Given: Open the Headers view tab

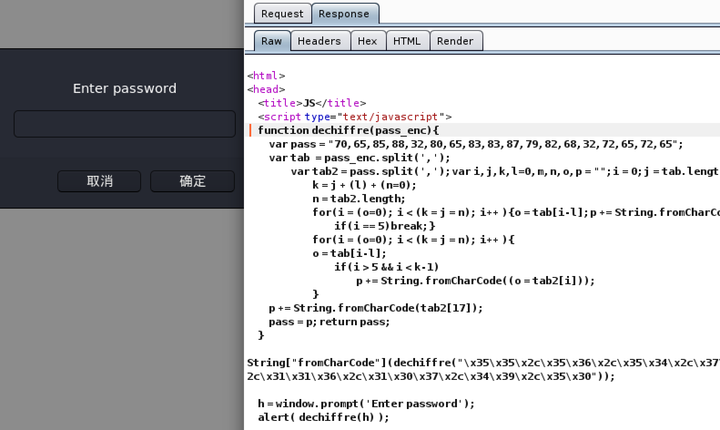Looking at the screenshot, I should (320, 41).
